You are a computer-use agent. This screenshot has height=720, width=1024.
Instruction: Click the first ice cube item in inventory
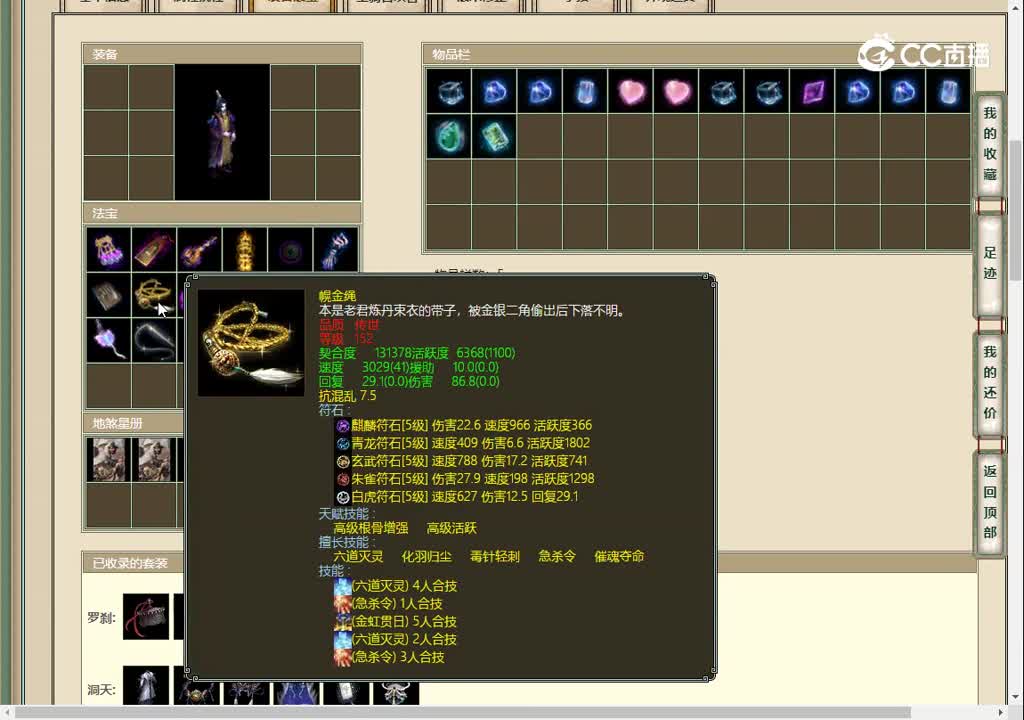(x=449, y=91)
